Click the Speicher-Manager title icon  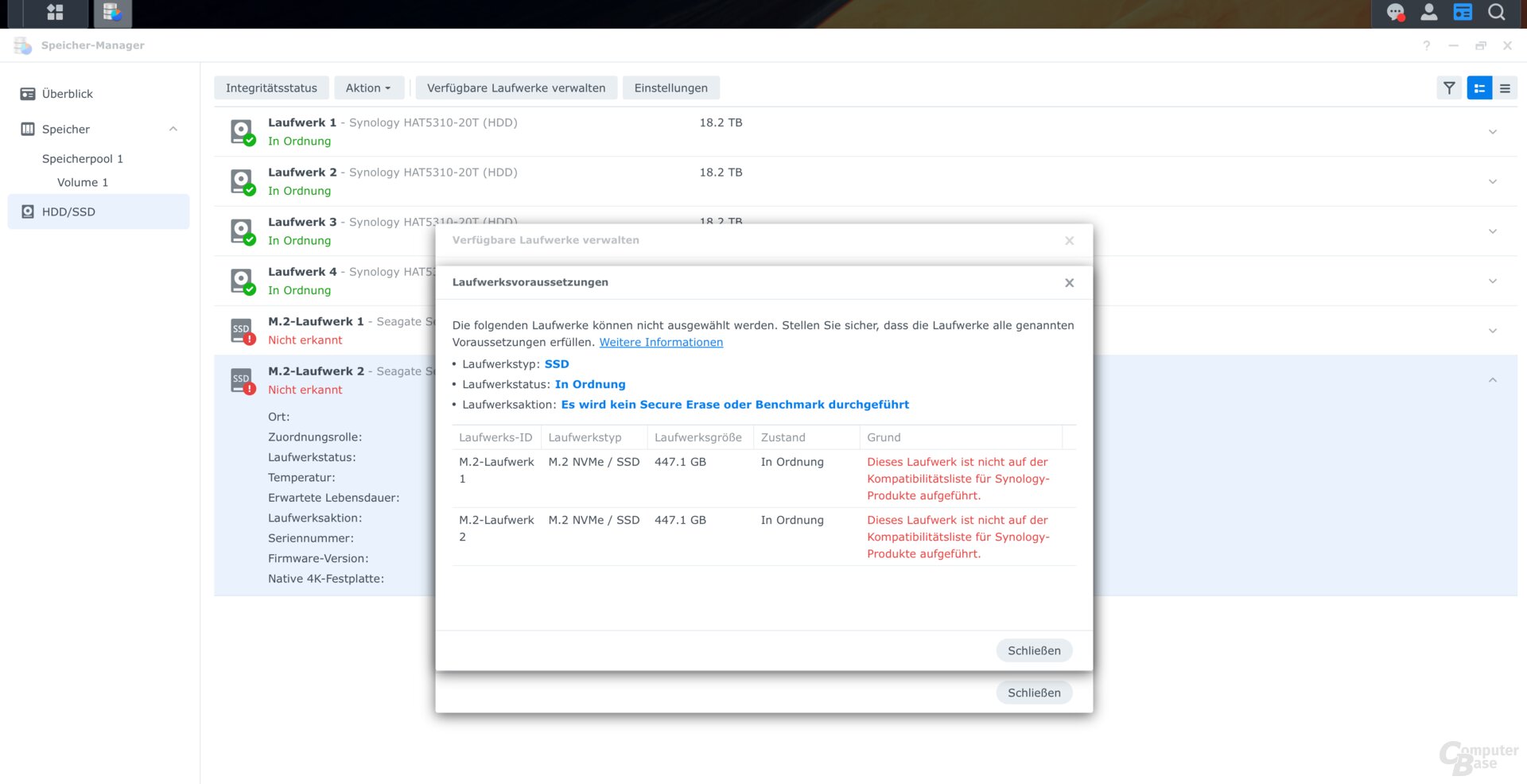point(23,45)
